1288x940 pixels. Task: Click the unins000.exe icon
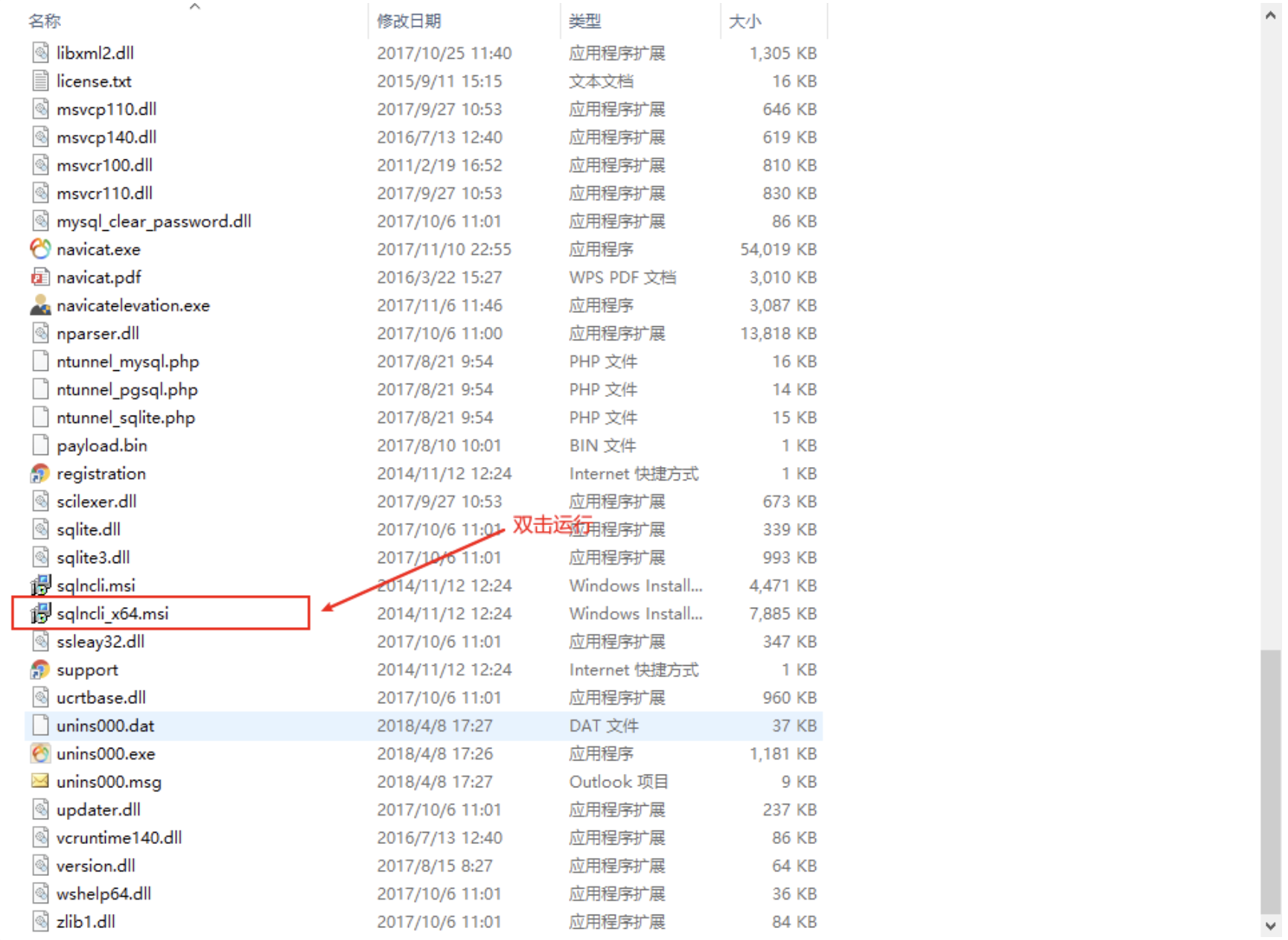[x=40, y=754]
